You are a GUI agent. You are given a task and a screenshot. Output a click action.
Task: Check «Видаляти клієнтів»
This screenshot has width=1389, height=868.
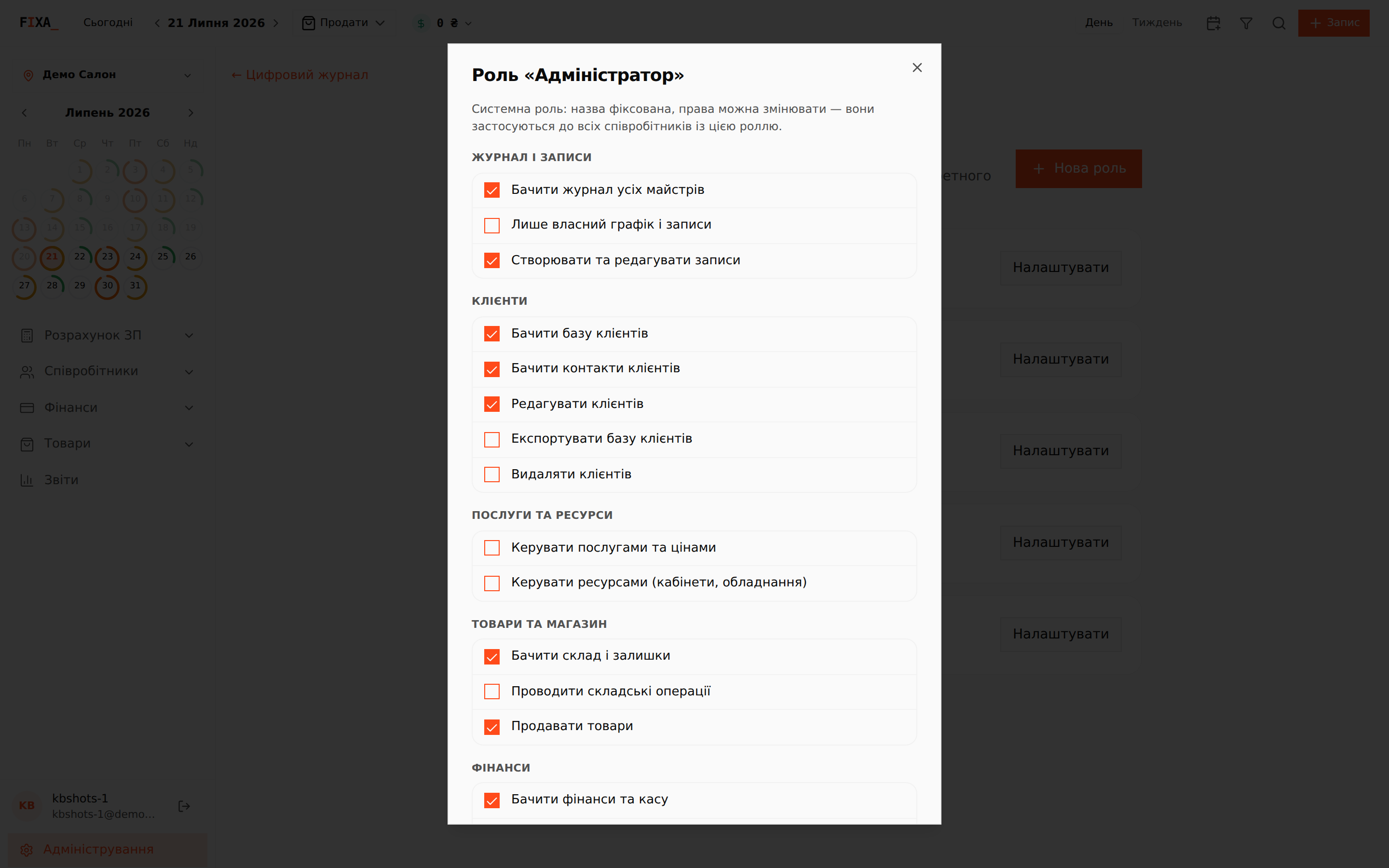pos(492,475)
